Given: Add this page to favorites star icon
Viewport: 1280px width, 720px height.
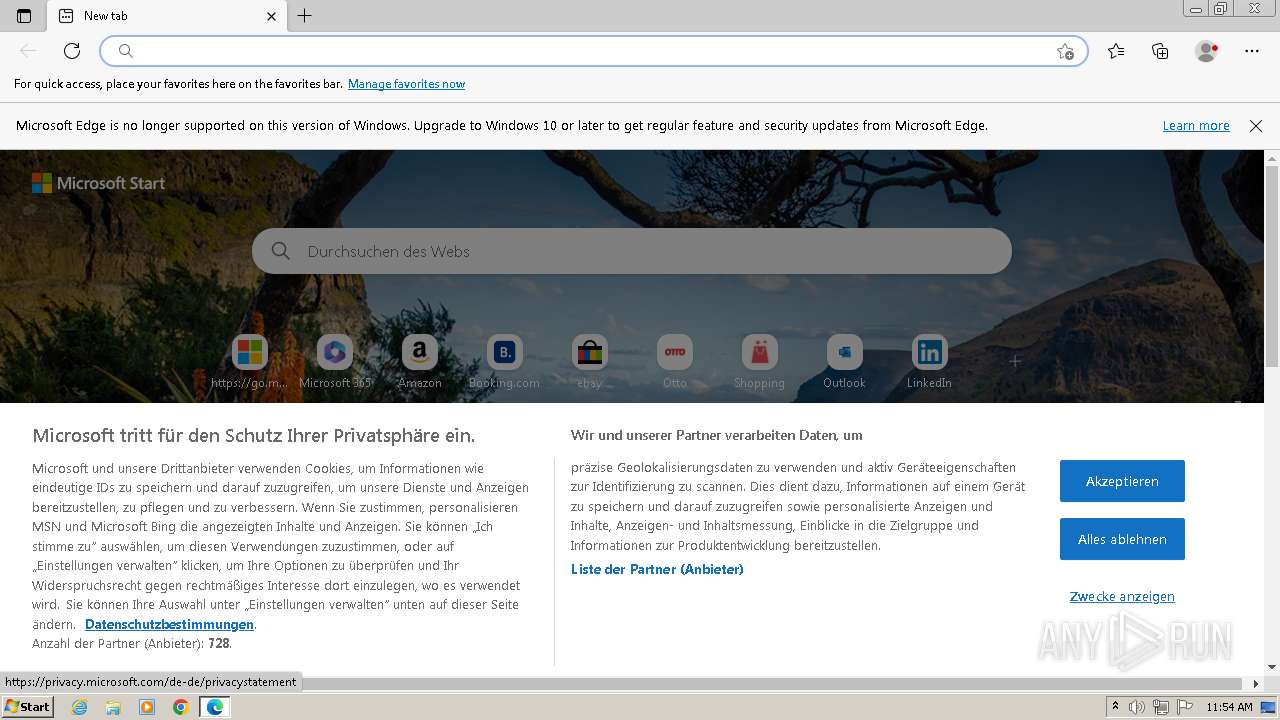Looking at the screenshot, I should 1065,51.
